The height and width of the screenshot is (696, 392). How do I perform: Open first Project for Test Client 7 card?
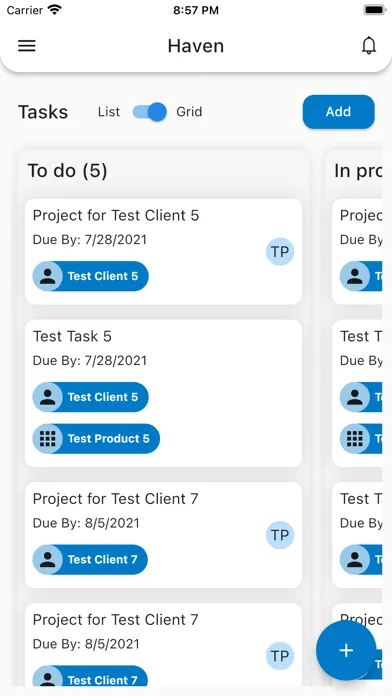tap(163, 535)
